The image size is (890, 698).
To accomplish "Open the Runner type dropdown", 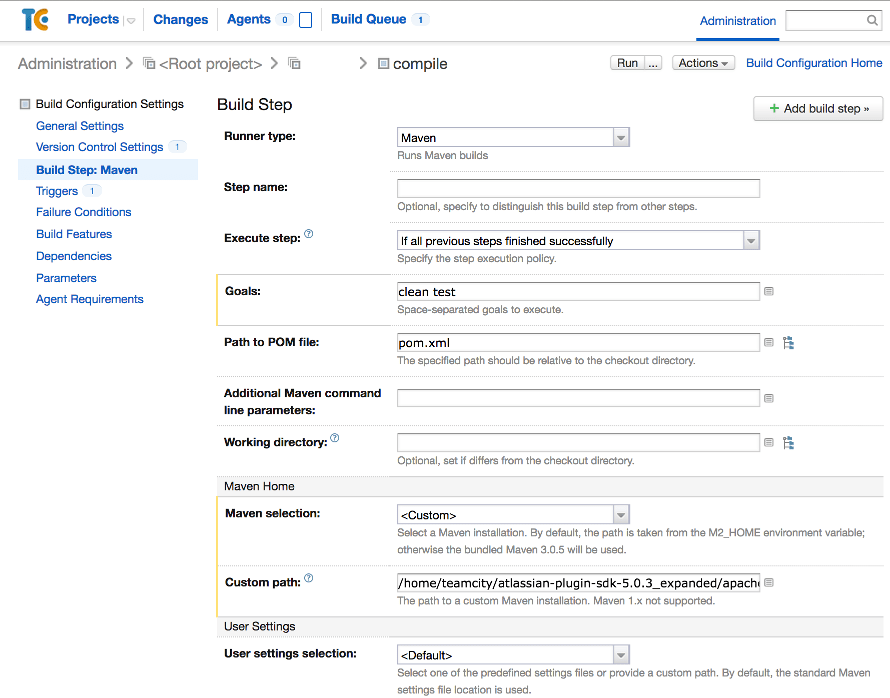I will pyautogui.click(x=513, y=138).
